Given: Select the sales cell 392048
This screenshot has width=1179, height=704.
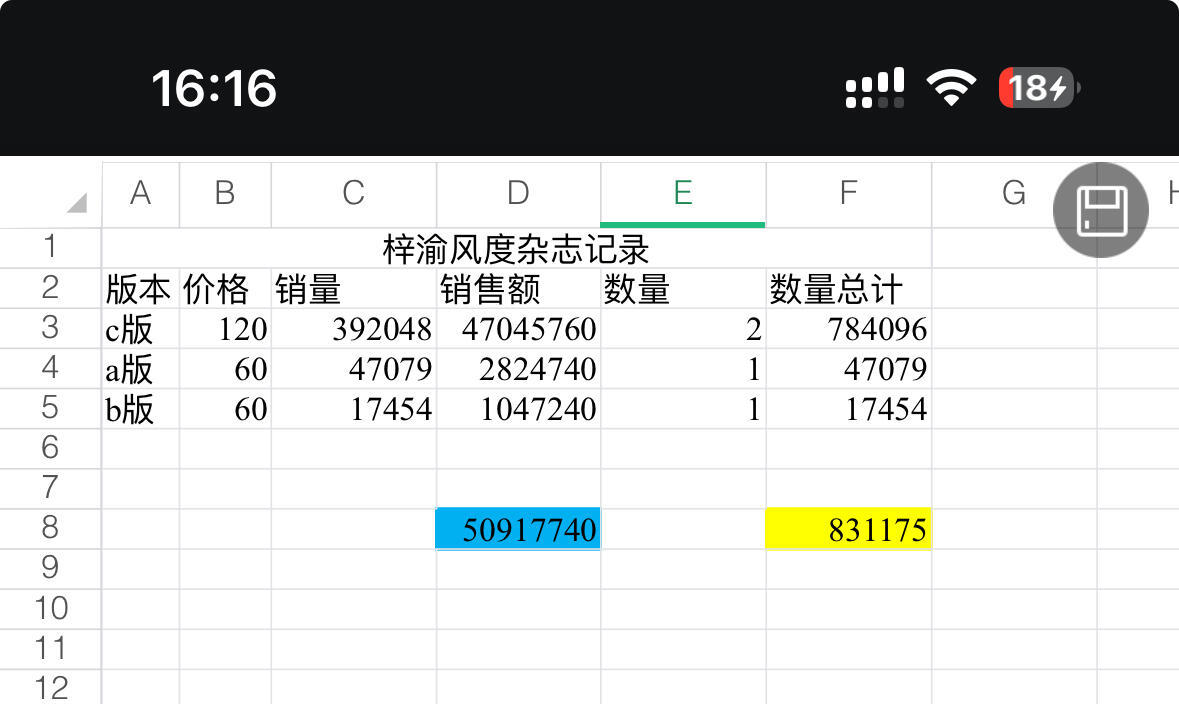Looking at the screenshot, I should [353, 328].
